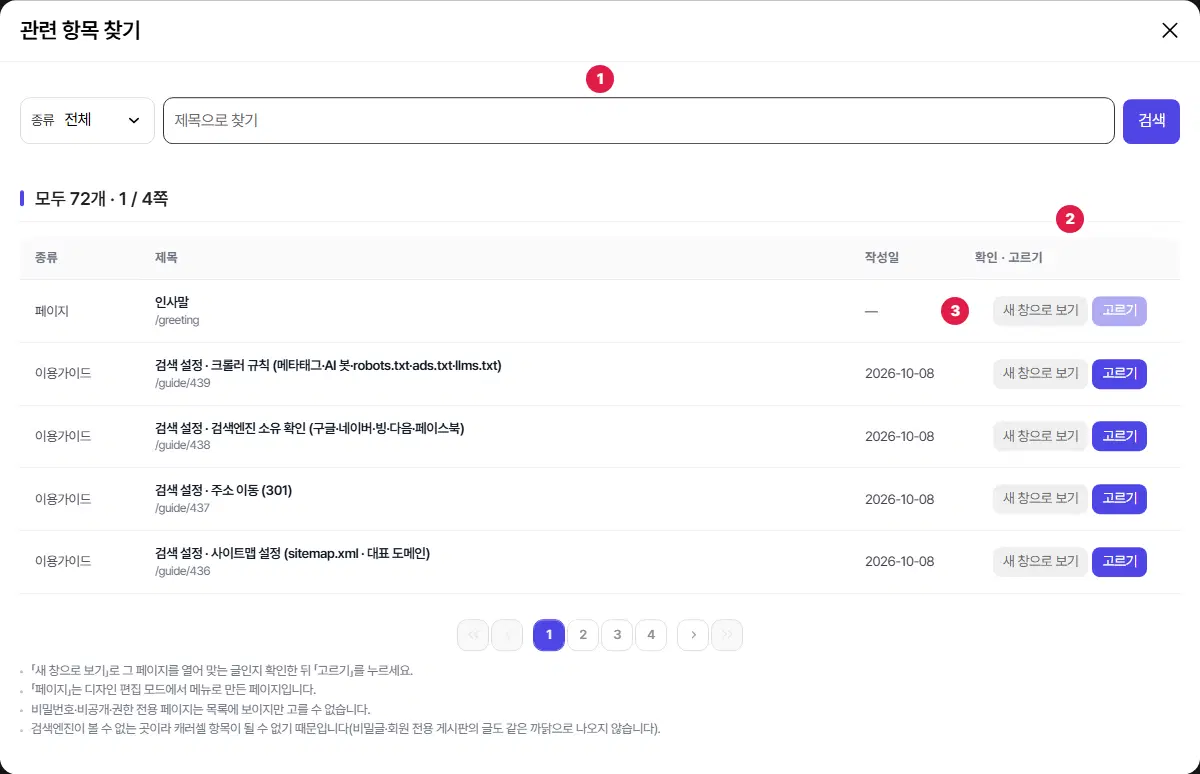Choose 고르기 for 사이트맵 설정 guide
The image size is (1200, 774).
(x=1119, y=562)
